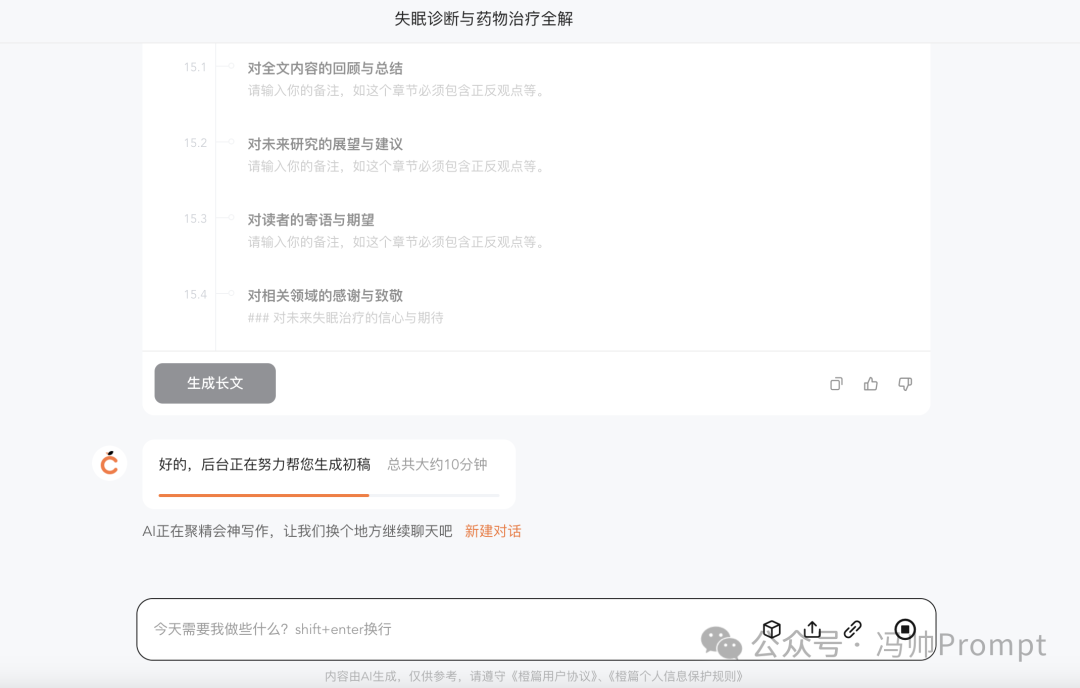
Task: Open the model cube icon in input bar
Action: click(771, 629)
